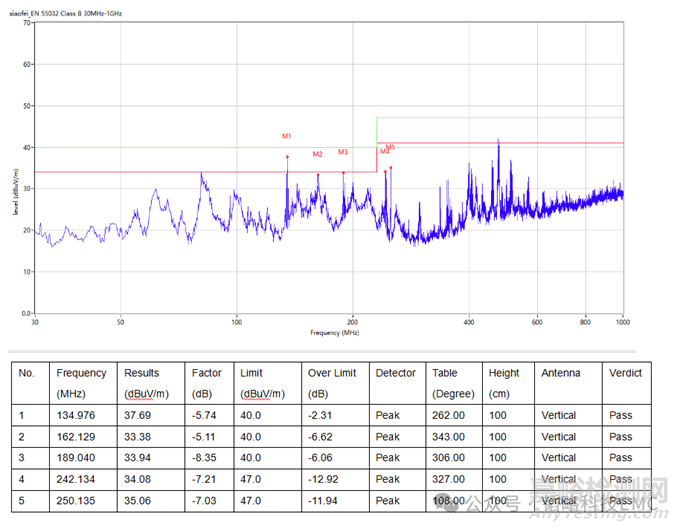Screen dimensions: 680x531
Task: Select the No. column header
Action: (27, 373)
